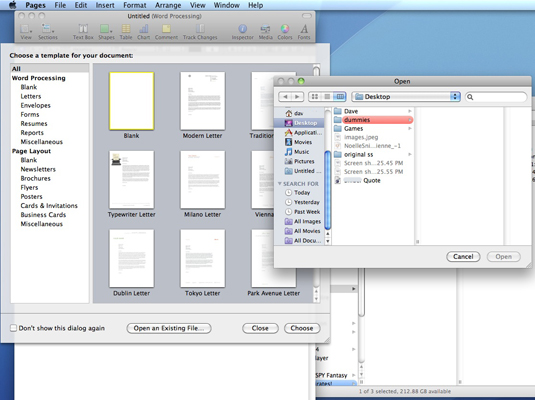Screen dimensions: 535x400
Task: Go forward in the Open dialog
Action: click(x=297, y=97)
